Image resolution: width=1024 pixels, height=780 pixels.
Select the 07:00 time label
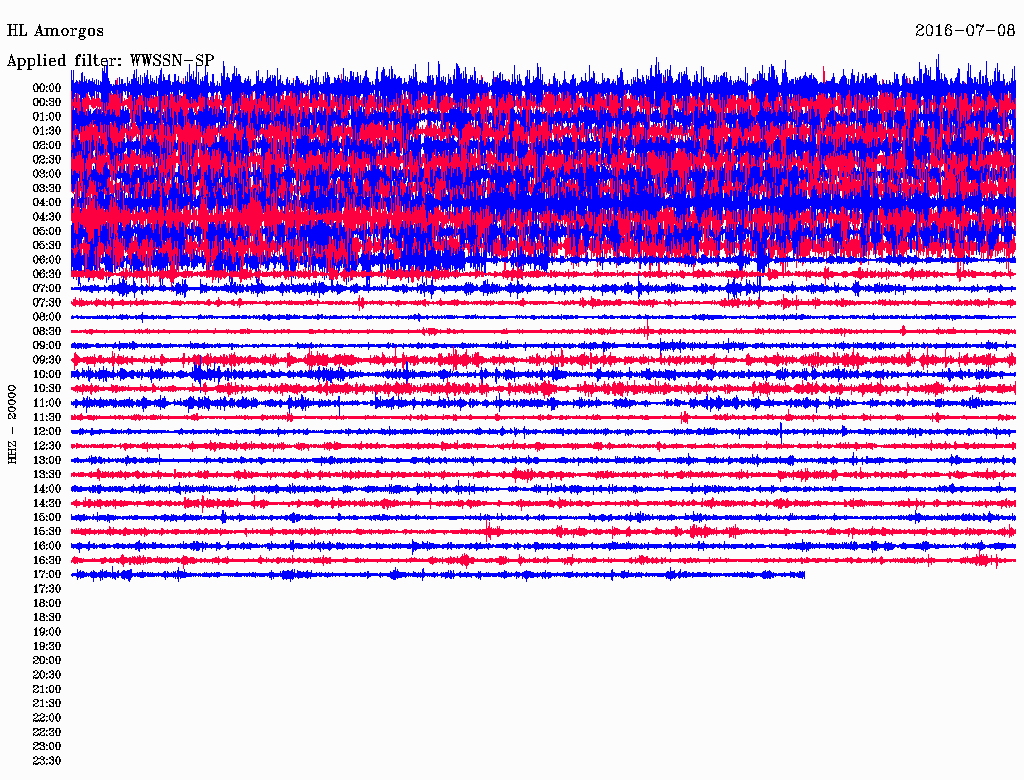pyautogui.click(x=47, y=288)
